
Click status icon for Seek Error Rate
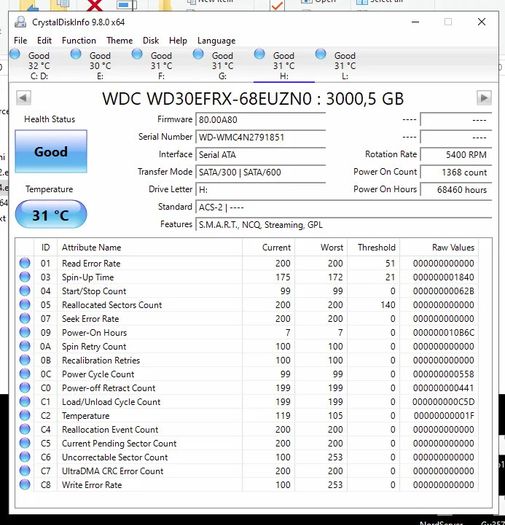click(25, 318)
